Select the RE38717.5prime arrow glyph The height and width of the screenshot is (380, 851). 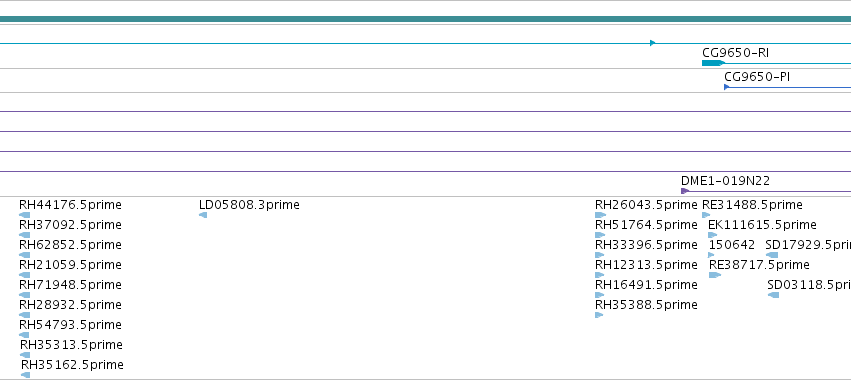coord(715,275)
